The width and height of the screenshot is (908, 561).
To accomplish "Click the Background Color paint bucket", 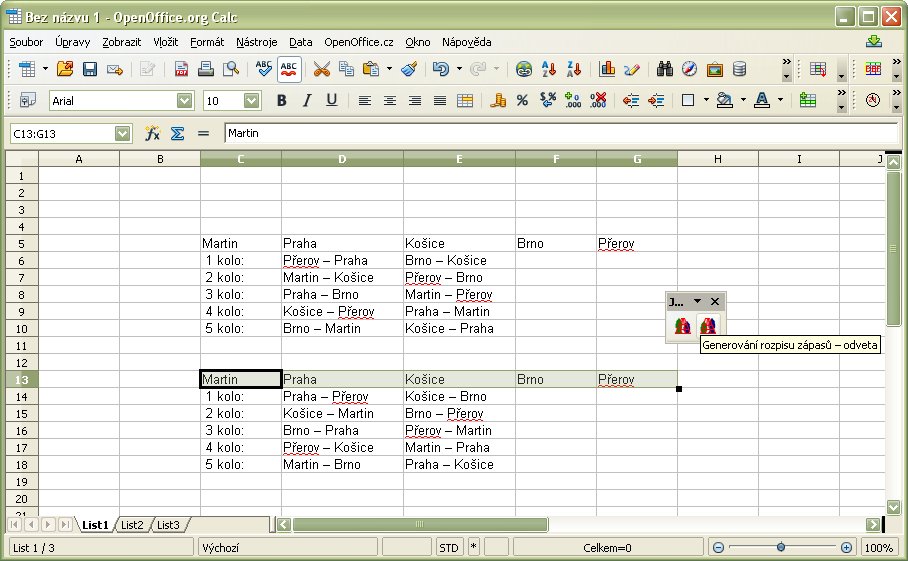I will click(724, 101).
